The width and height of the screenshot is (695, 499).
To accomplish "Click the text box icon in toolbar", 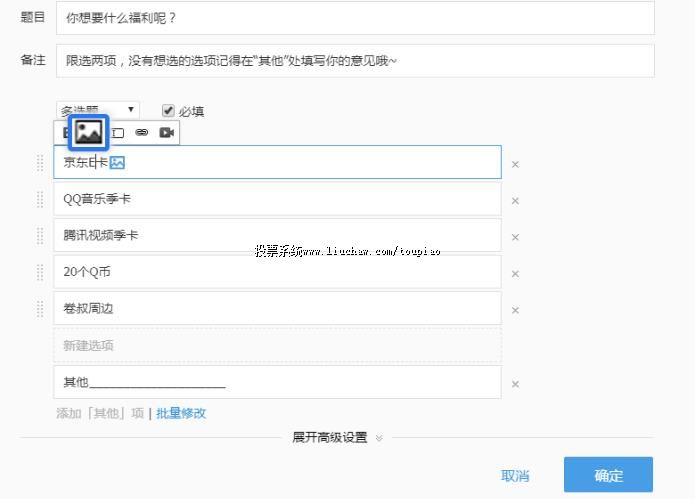I will coord(118,133).
